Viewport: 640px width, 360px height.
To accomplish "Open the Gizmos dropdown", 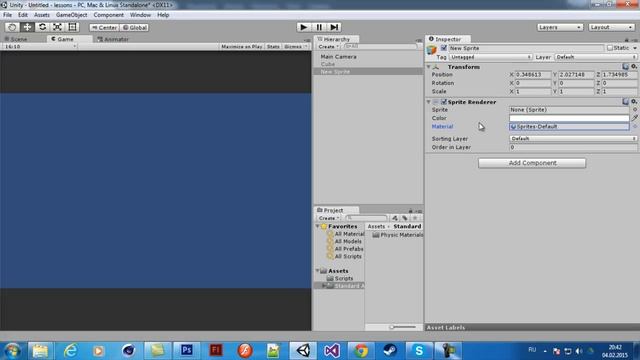I will [296, 47].
